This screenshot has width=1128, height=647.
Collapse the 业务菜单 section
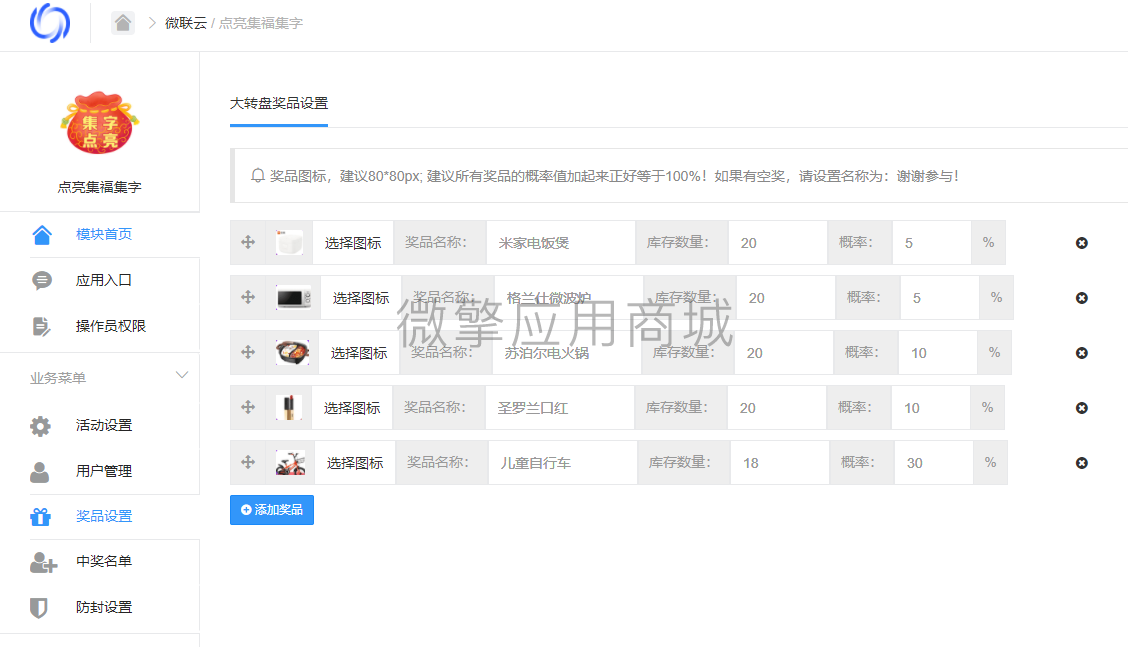click(x=181, y=375)
